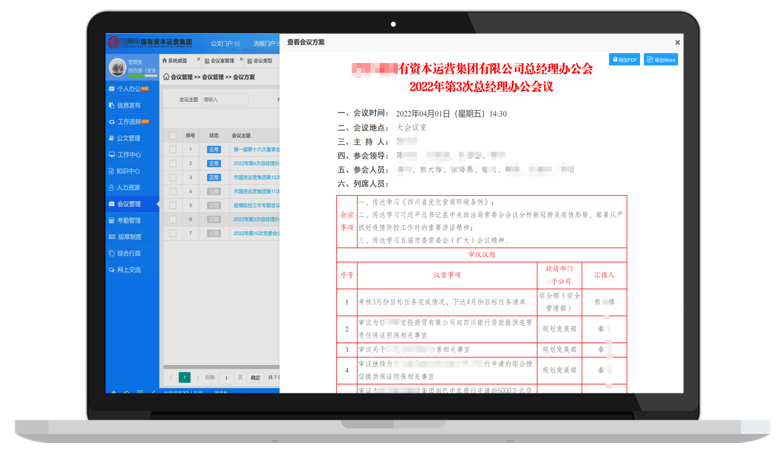This screenshot has width=784, height=451.
Task: Open the 疫情防控工作专题会议 link
Action: pyautogui.click(x=256, y=206)
